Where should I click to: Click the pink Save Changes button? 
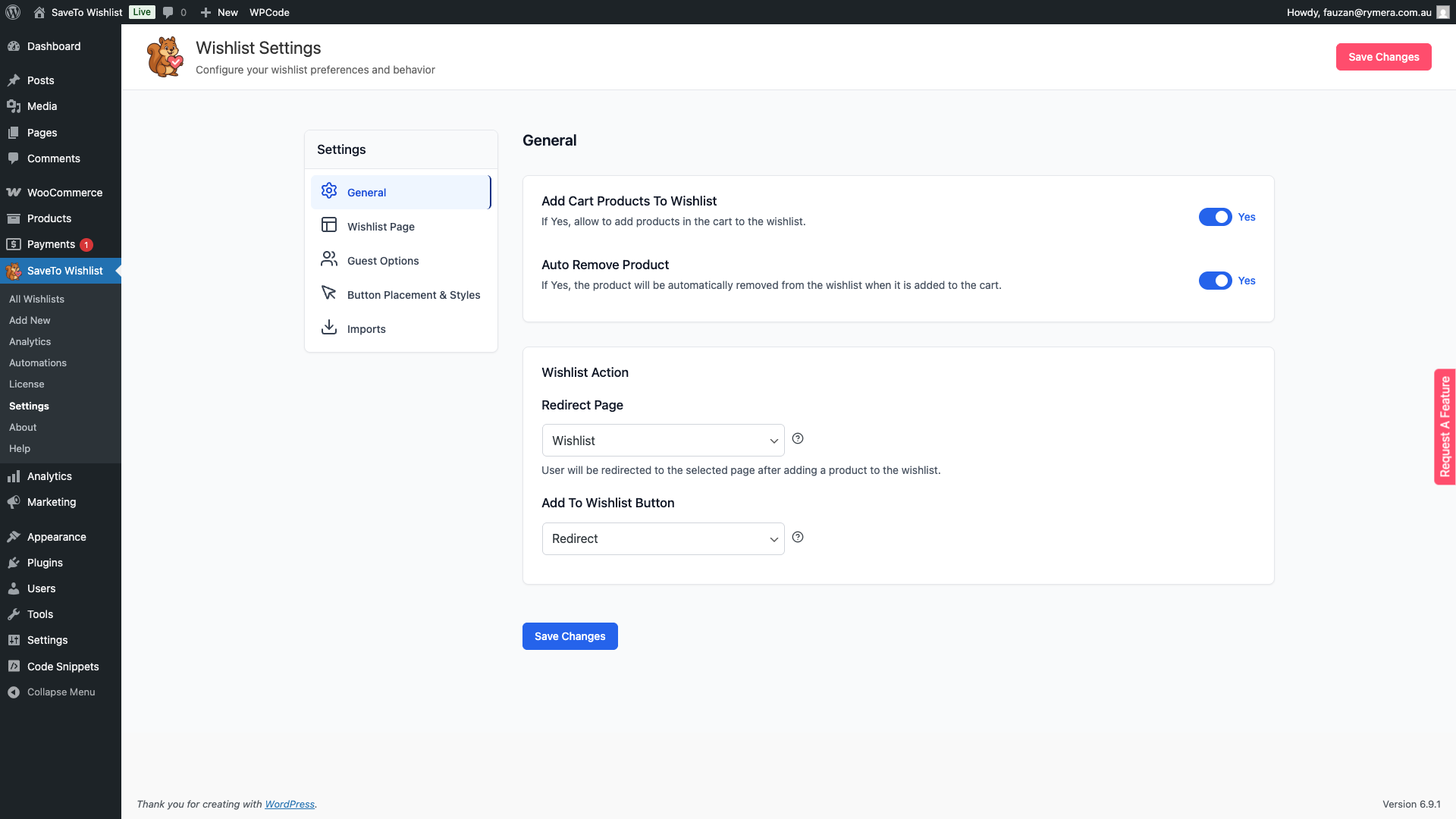coord(1383,57)
